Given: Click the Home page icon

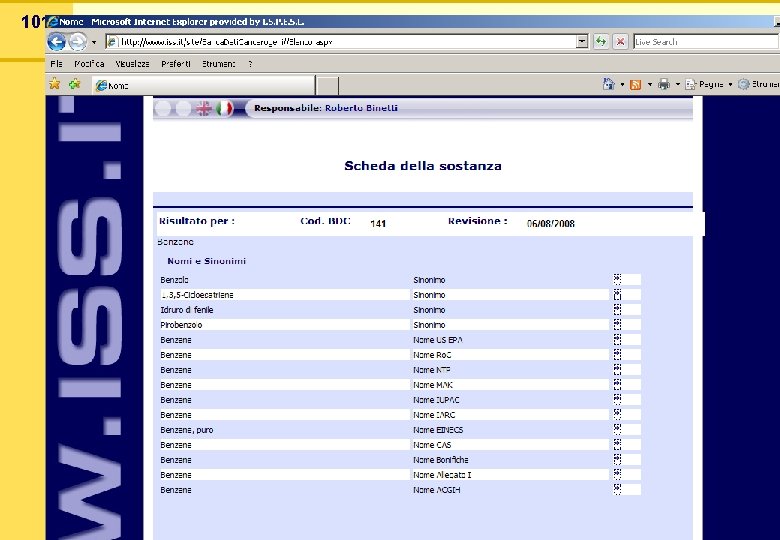Looking at the screenshot, I should (x=608, y=84).
